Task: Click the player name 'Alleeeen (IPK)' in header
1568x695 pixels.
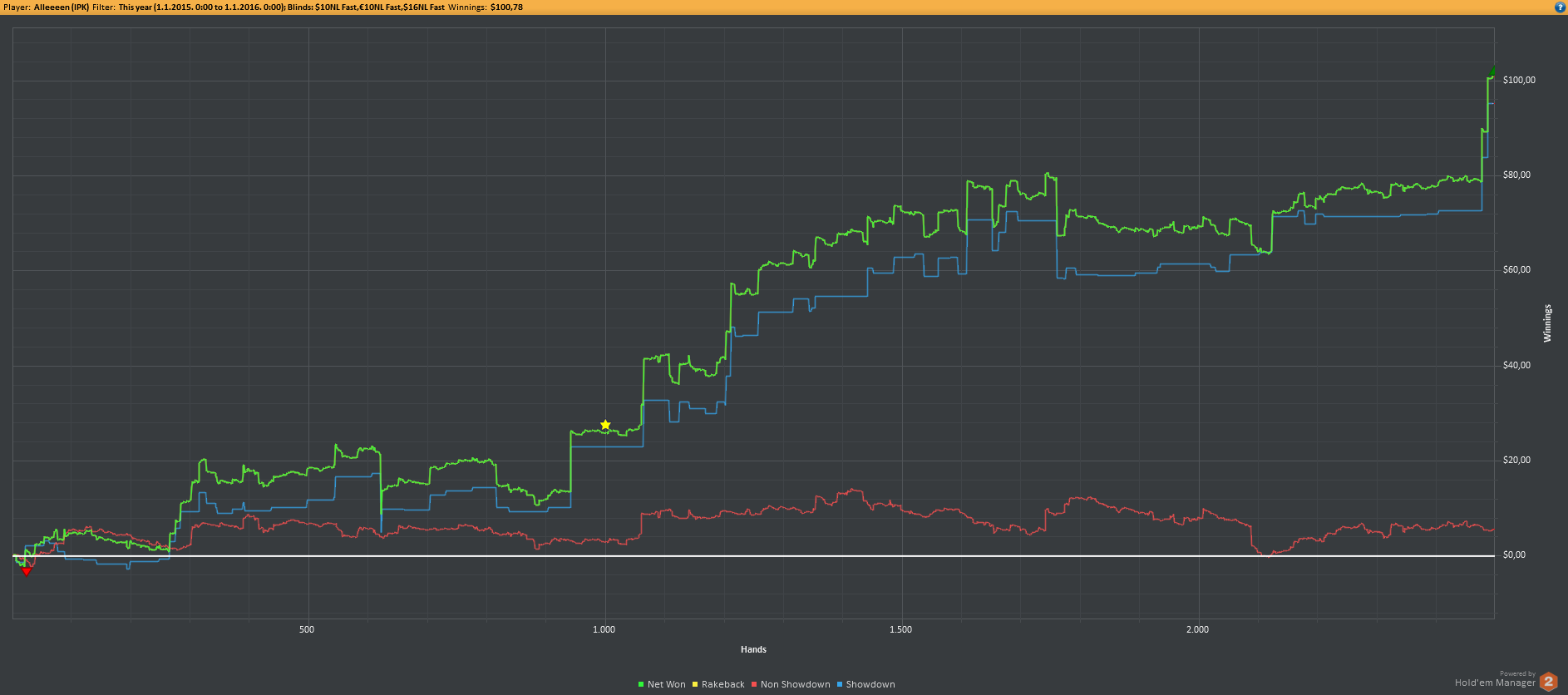Action: click(x=62, y=7)
